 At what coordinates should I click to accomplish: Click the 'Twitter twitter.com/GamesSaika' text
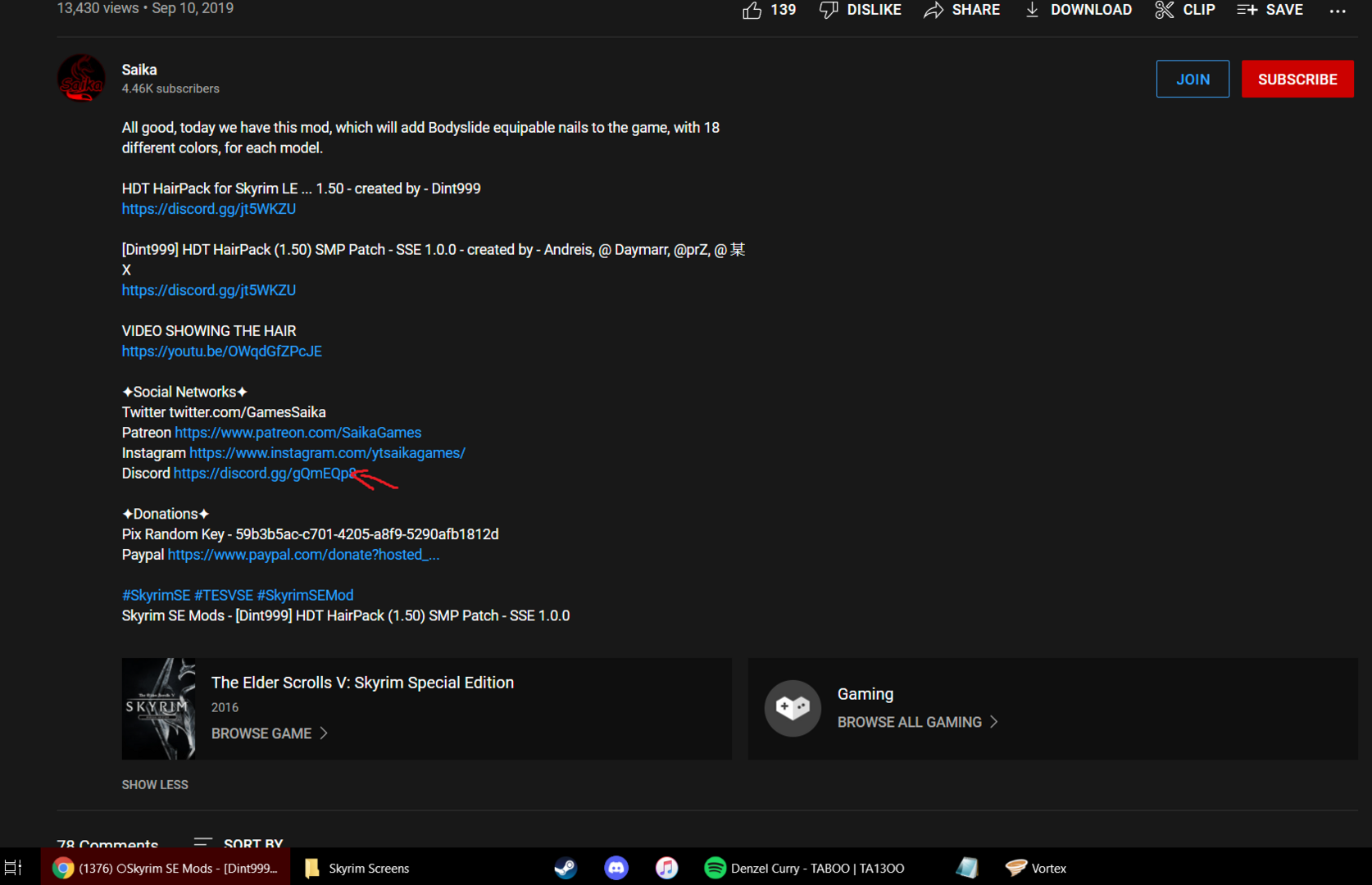point(224,411)
